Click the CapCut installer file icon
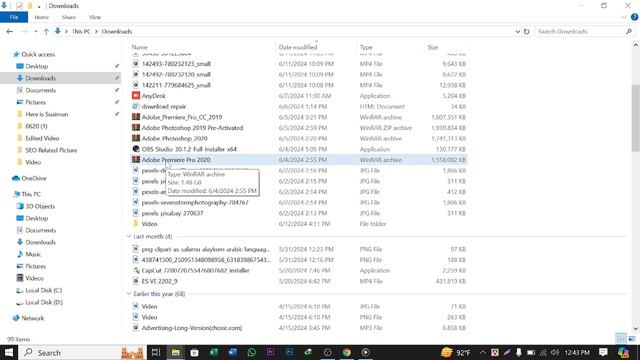640x360 pixels. point(136,270)
